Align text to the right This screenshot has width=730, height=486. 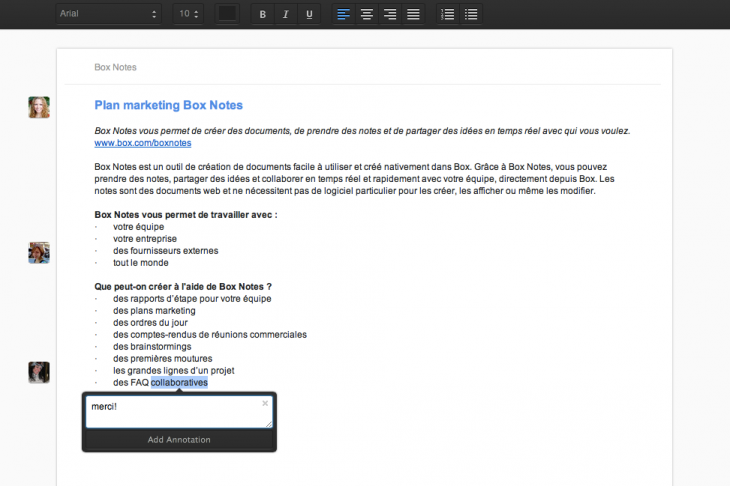click(x=390, y=14)
